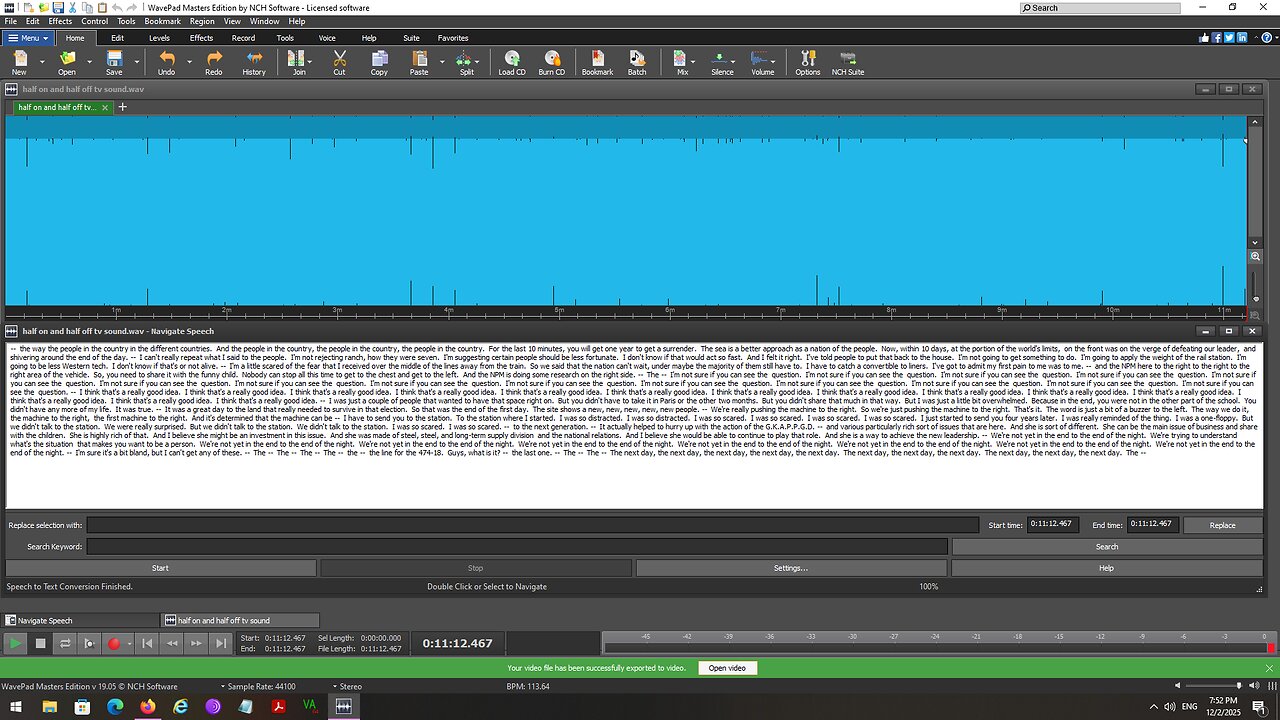Click the help question mark icon

coord(1267,38)
